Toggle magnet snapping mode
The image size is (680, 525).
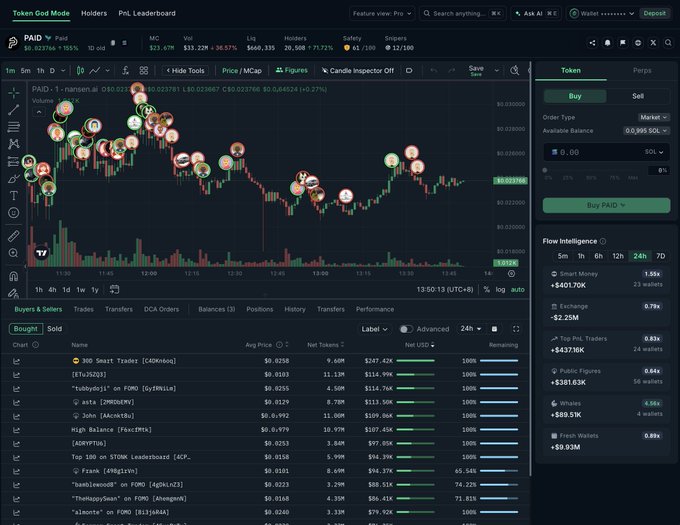coord(13,276)
